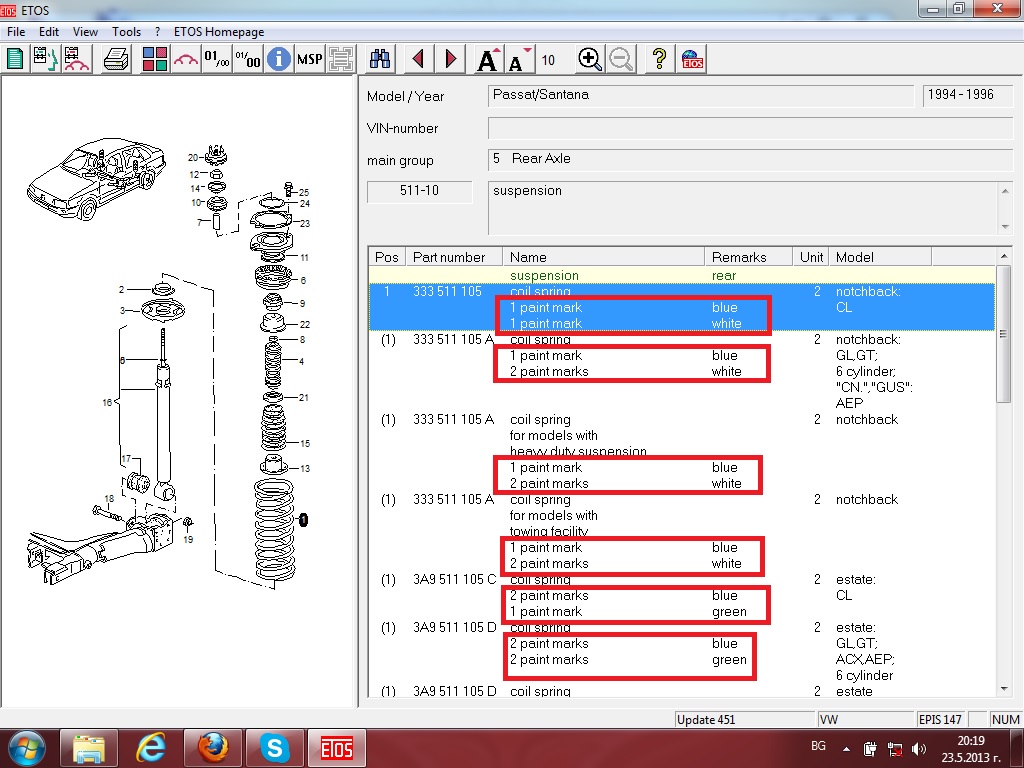This screenshot has height=768, width=1024.
Task: Click scroll-down arrow of parts list scrollbar
Action: click(x=1005, y=687)
